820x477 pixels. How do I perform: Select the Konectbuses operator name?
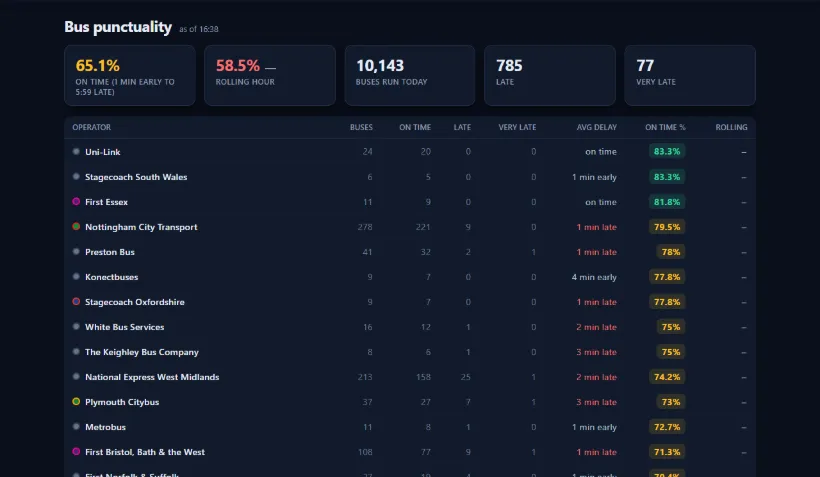point(111,277)
